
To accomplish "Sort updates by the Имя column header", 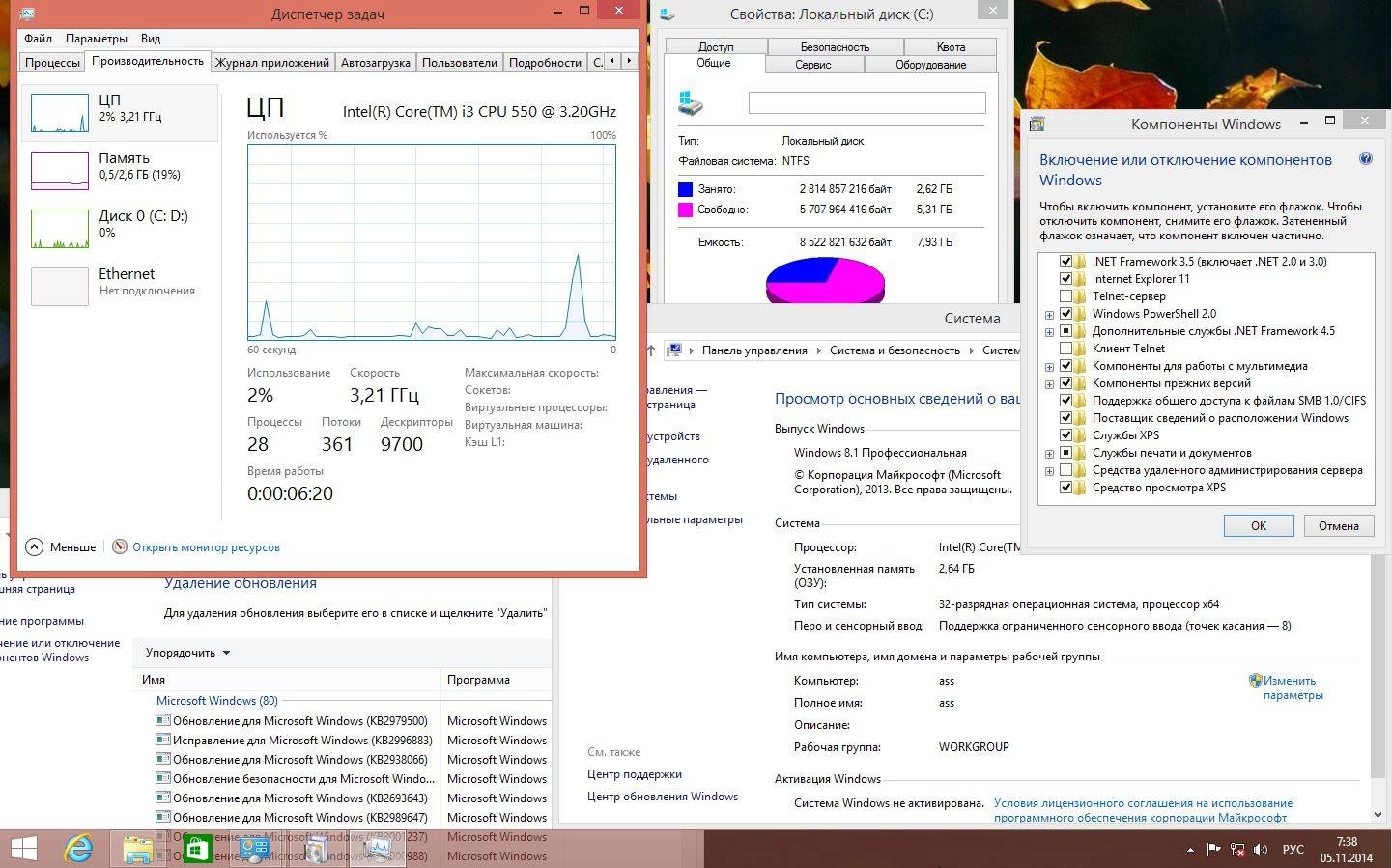I will [x=287, y=680].
